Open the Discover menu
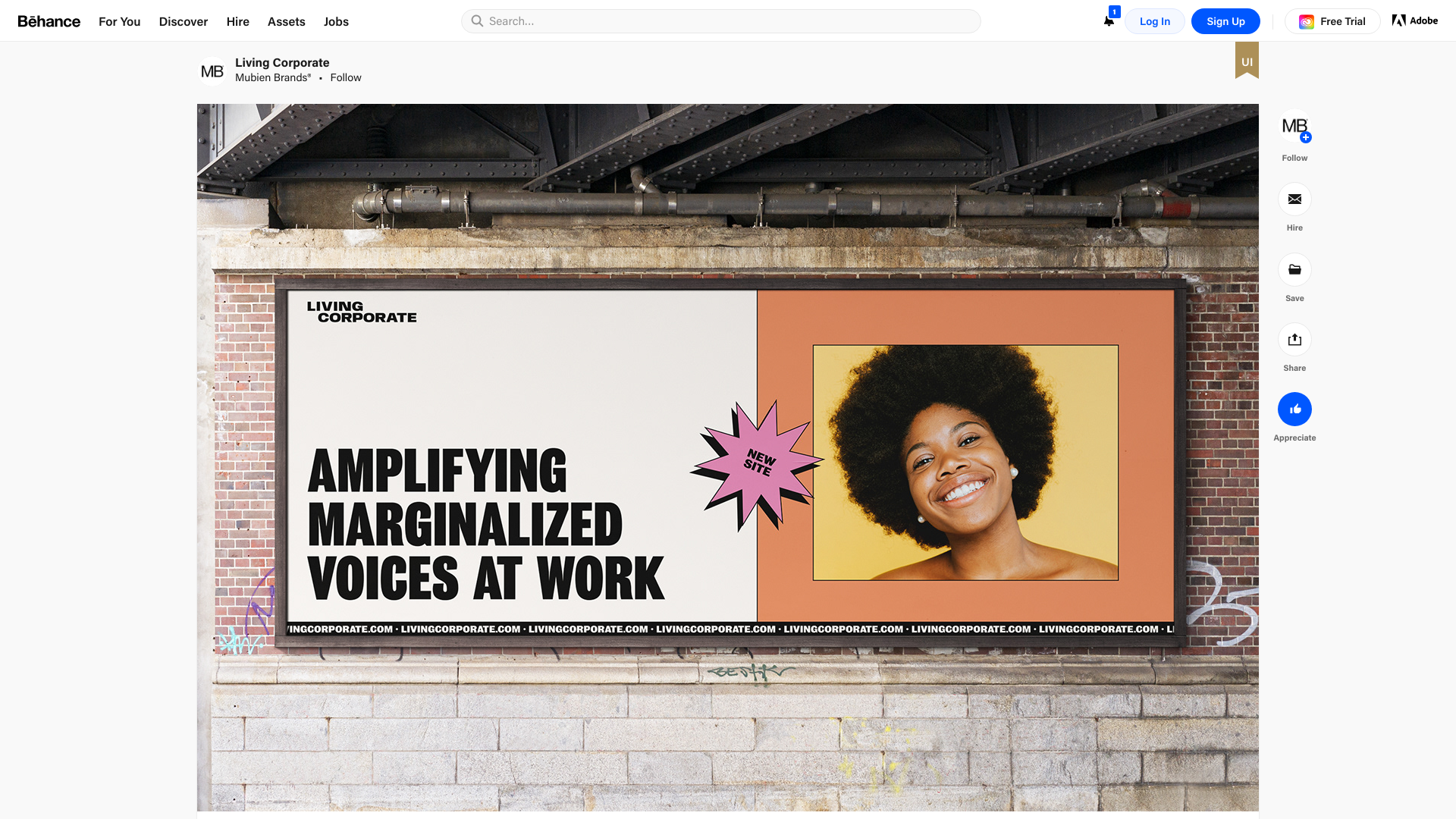 point(183,21)
